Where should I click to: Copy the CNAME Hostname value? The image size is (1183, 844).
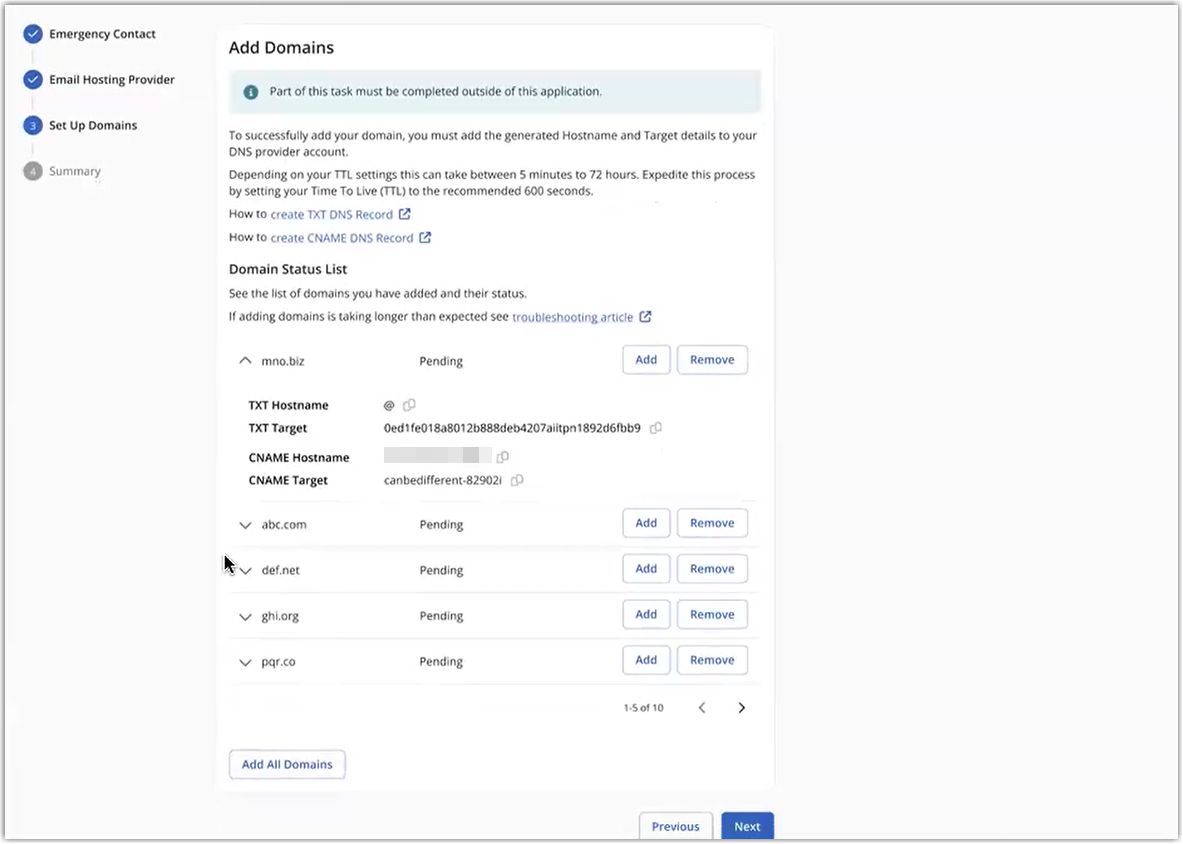pyautogui.click(x=503, y=457)
